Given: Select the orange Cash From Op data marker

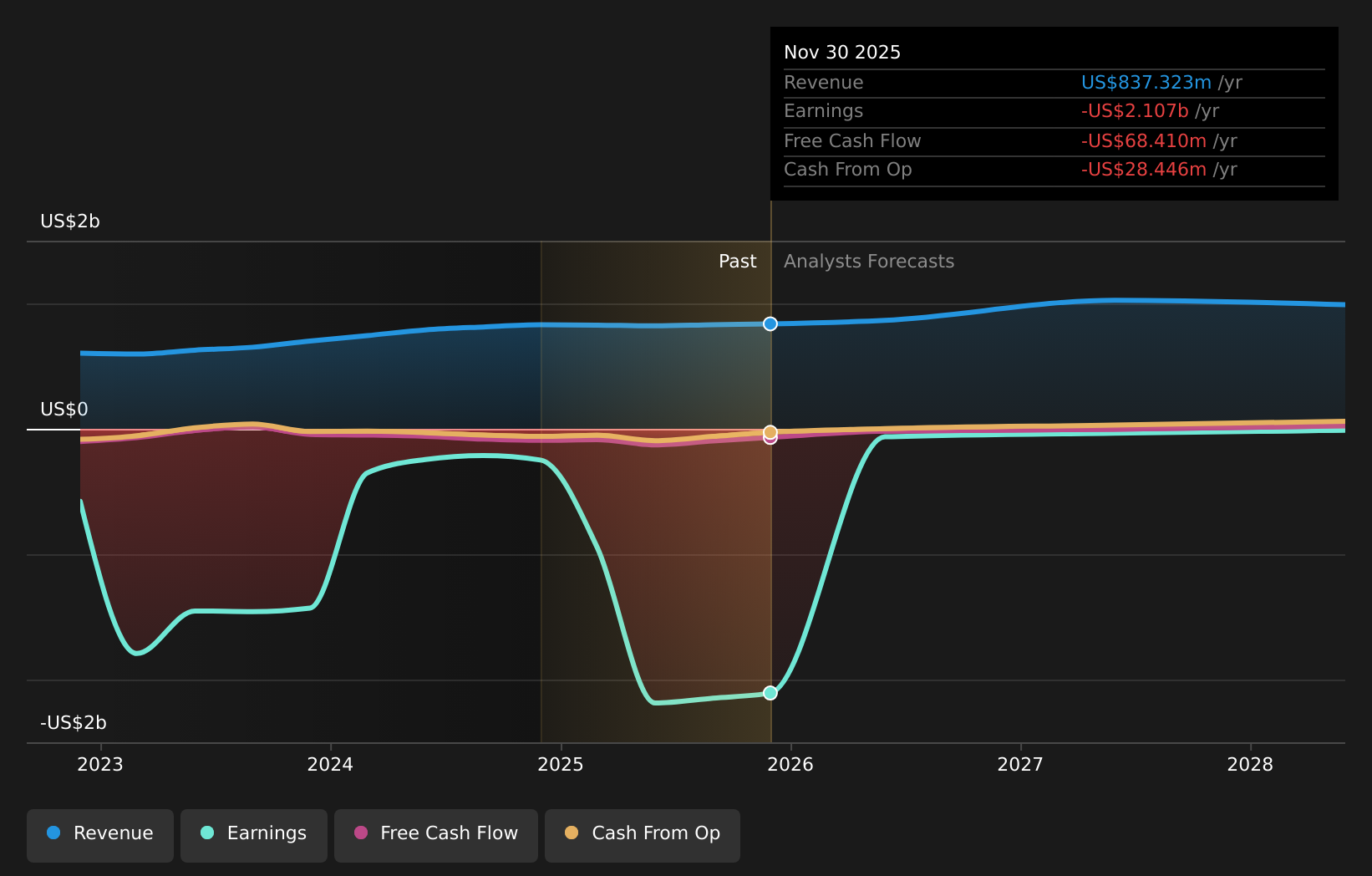Looking at the screenshot, I should point(770,431).
